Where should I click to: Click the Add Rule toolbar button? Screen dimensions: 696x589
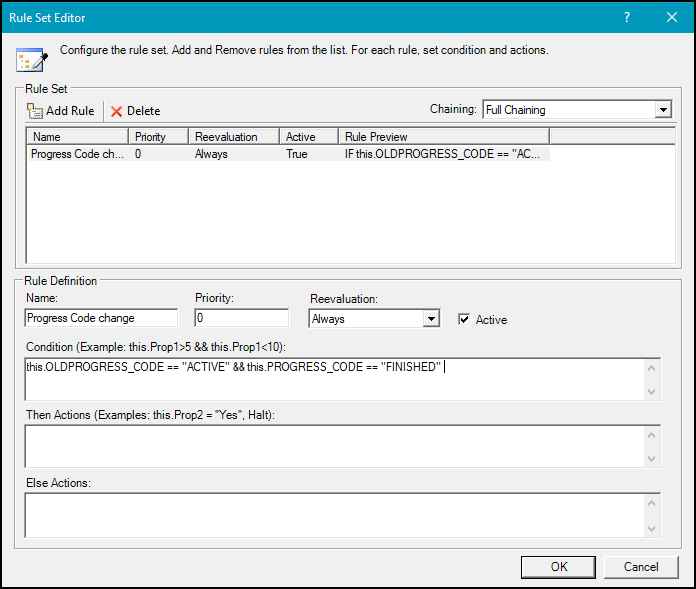[x=61, y=111]
